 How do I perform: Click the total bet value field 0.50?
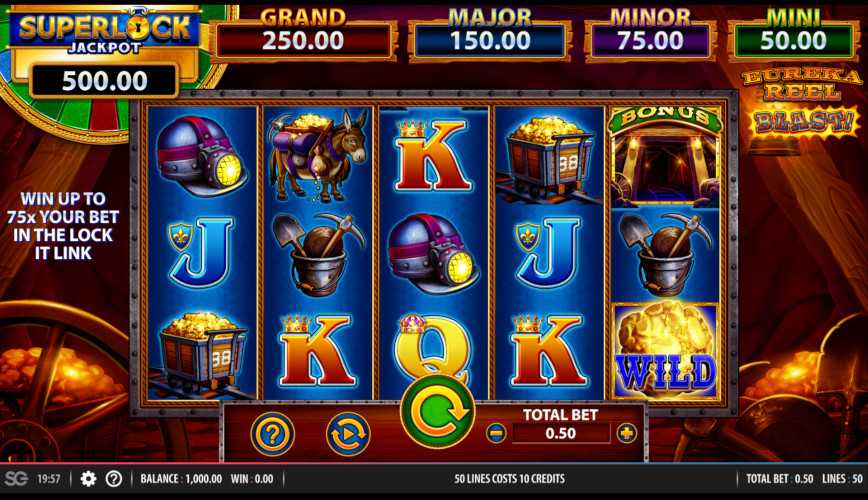(x=561, y=433)
